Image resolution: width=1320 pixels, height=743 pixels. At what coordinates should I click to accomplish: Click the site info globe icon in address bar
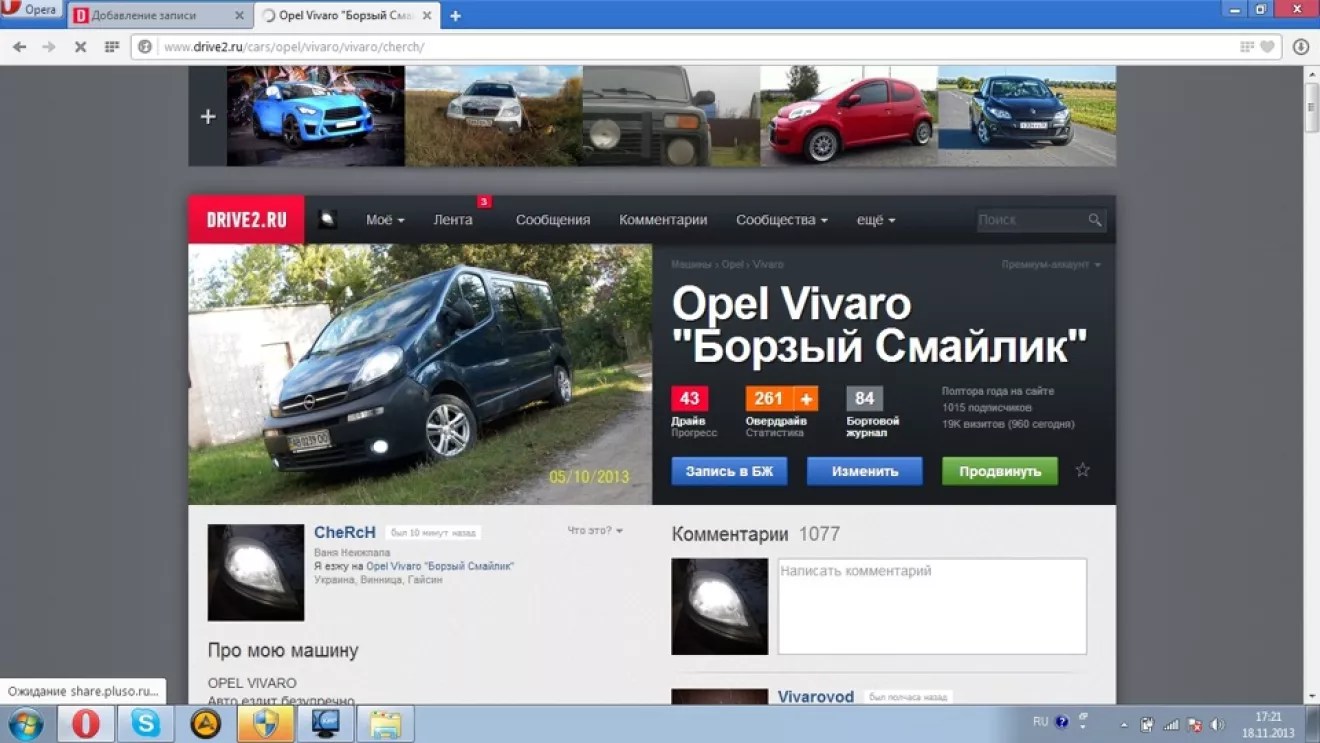click(x=145, y=47)
